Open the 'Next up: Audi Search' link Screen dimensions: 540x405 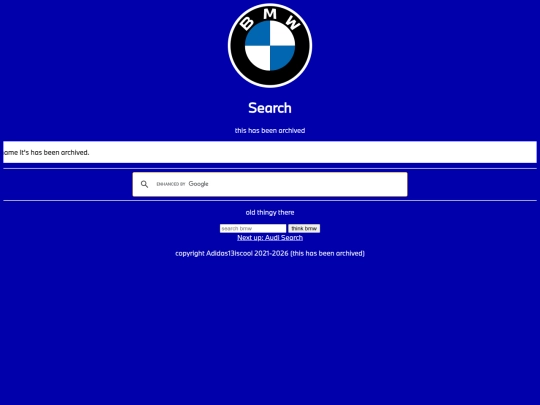[270, 238]
